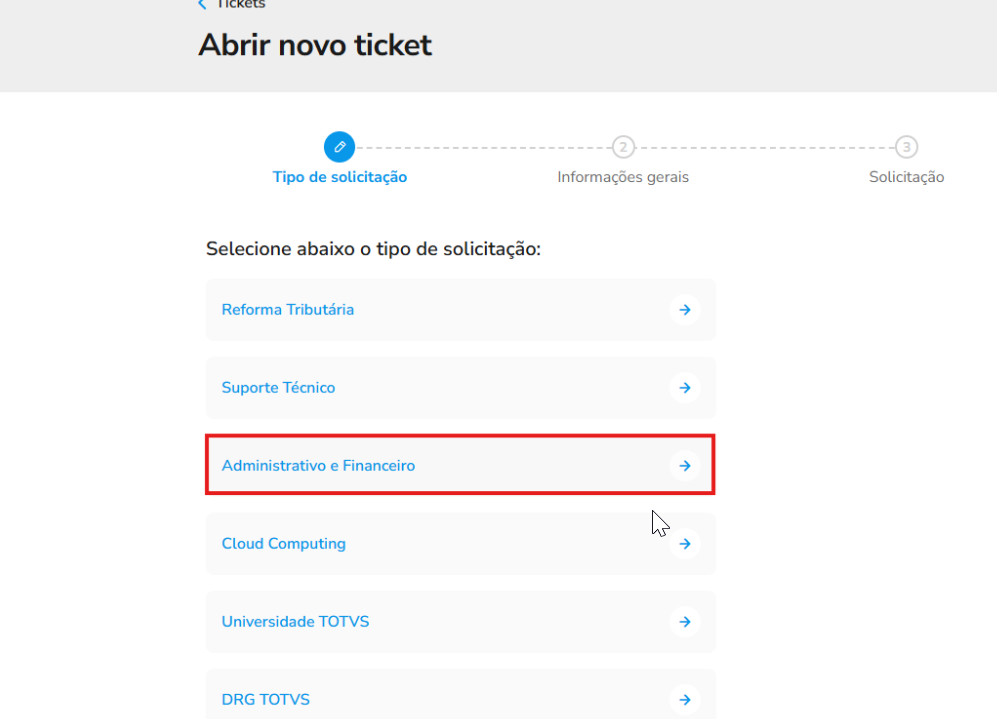Click the arrow icon for Suporte Técnico
The height and width of the screenshot is (719, 997).
coord(685,388)
